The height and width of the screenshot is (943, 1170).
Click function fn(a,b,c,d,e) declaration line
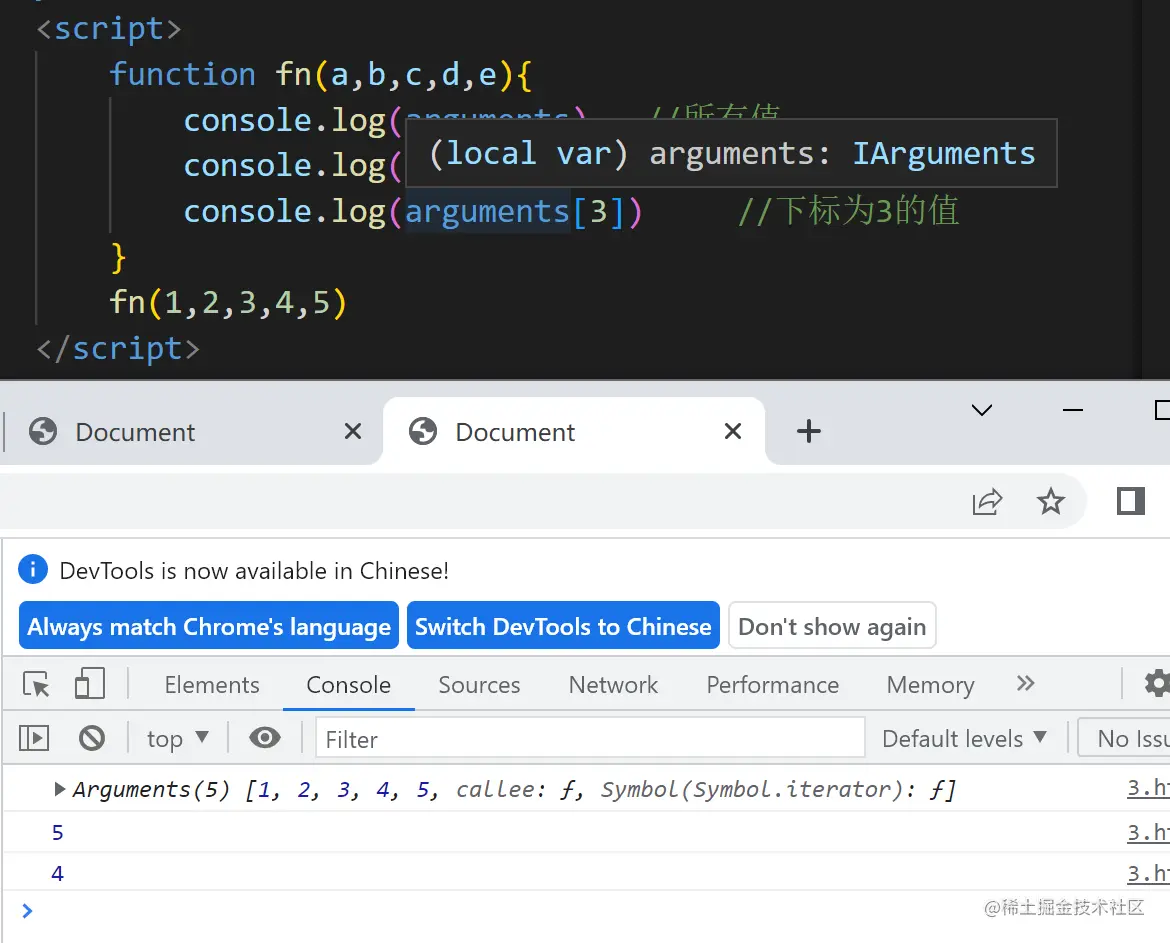coord(321,75)
